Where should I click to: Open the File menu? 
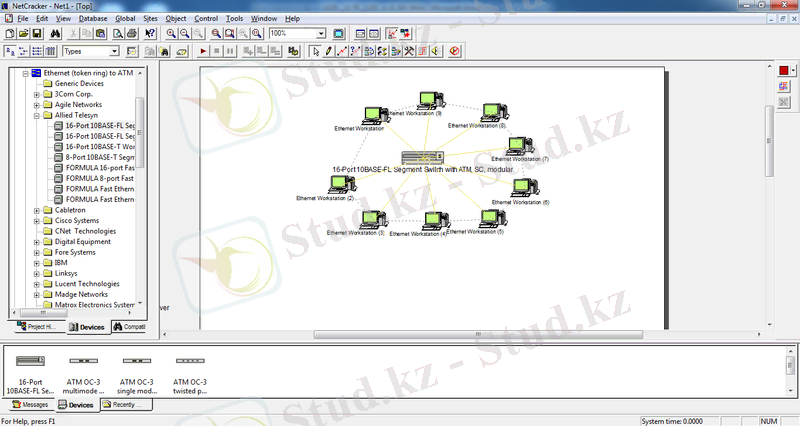(x=23, y=18)
